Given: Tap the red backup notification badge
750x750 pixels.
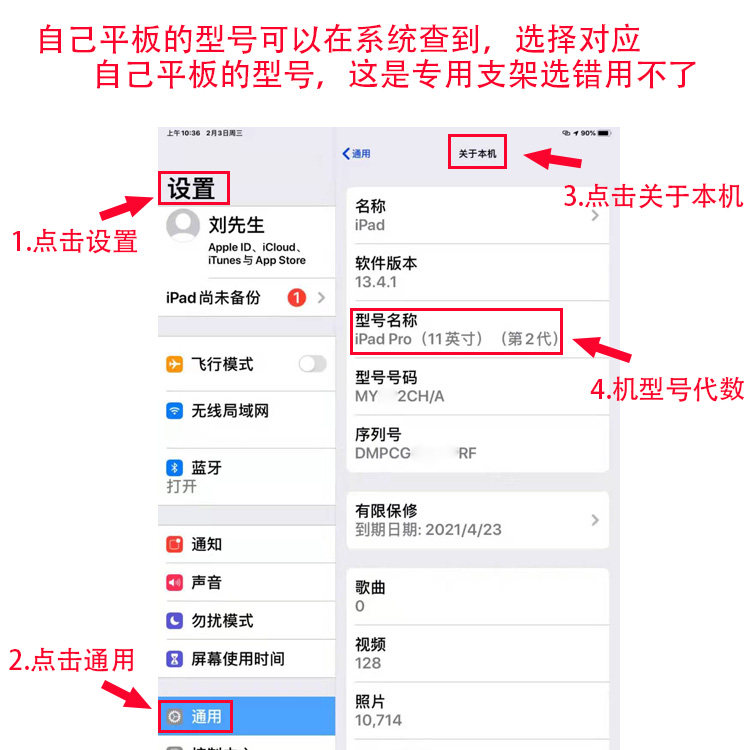Looking at the screenshot, I should click(x=297, y=298).
